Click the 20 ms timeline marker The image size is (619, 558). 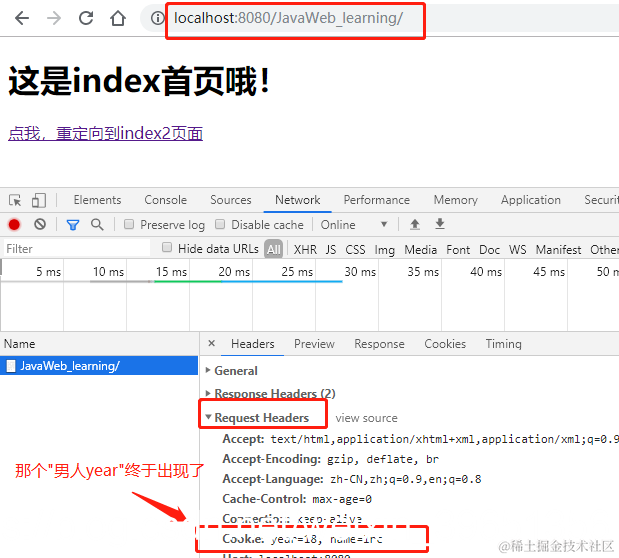point(234,272)
